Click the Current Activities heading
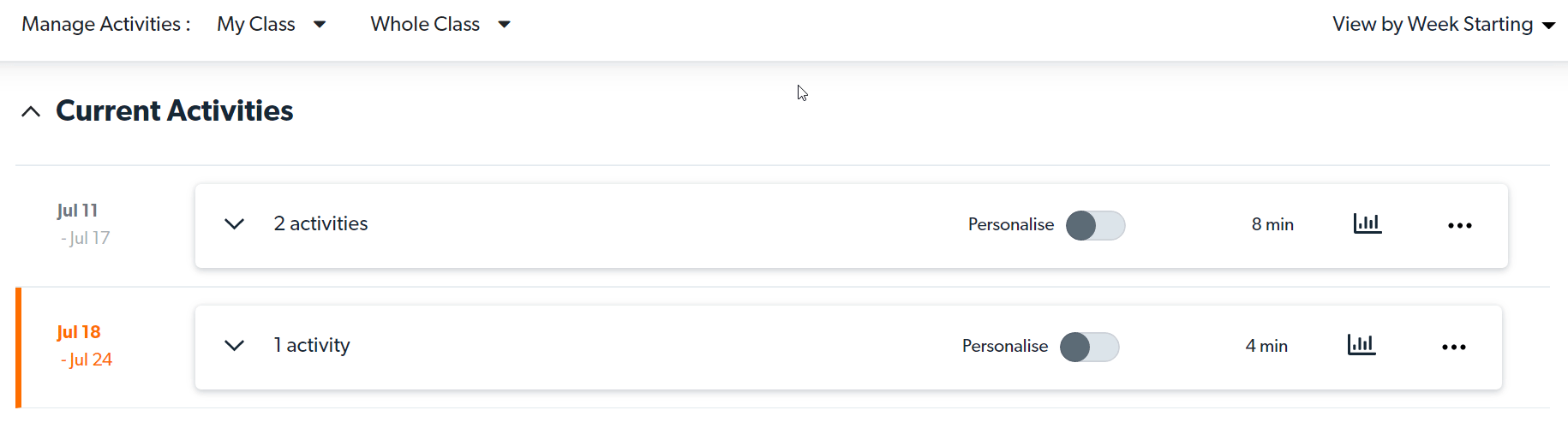The width and height of the screenshot is (1568, 434). (174, 110)
